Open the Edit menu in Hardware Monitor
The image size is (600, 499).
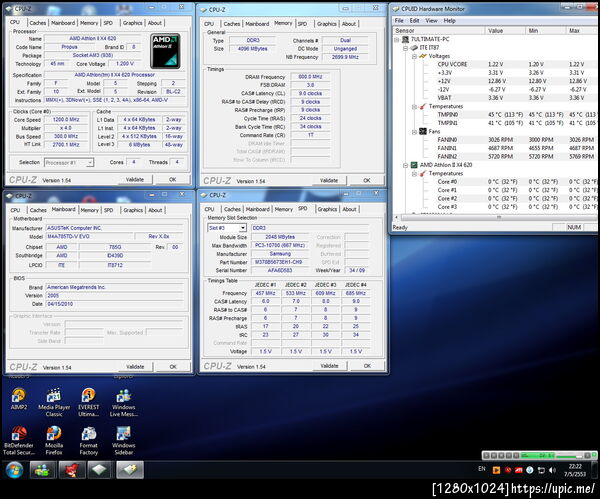click(414, 21)
